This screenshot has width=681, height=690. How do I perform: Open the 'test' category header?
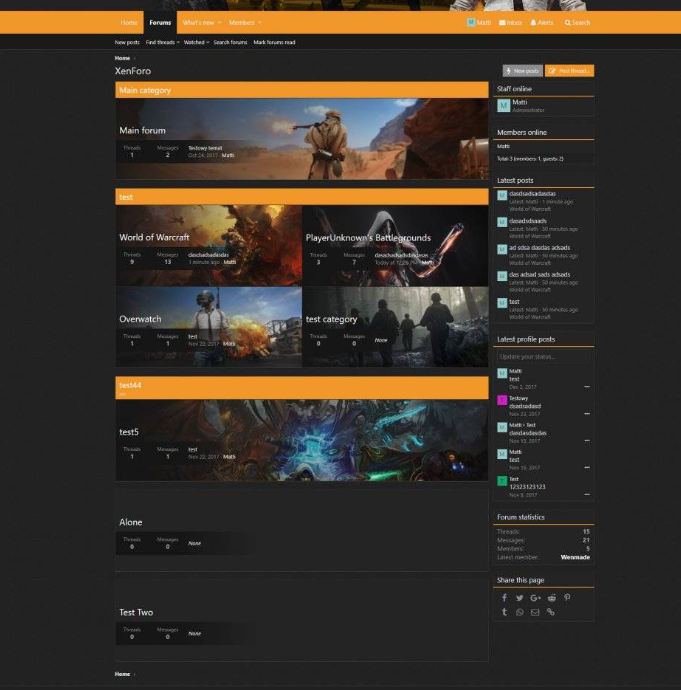tap(126, 197)
